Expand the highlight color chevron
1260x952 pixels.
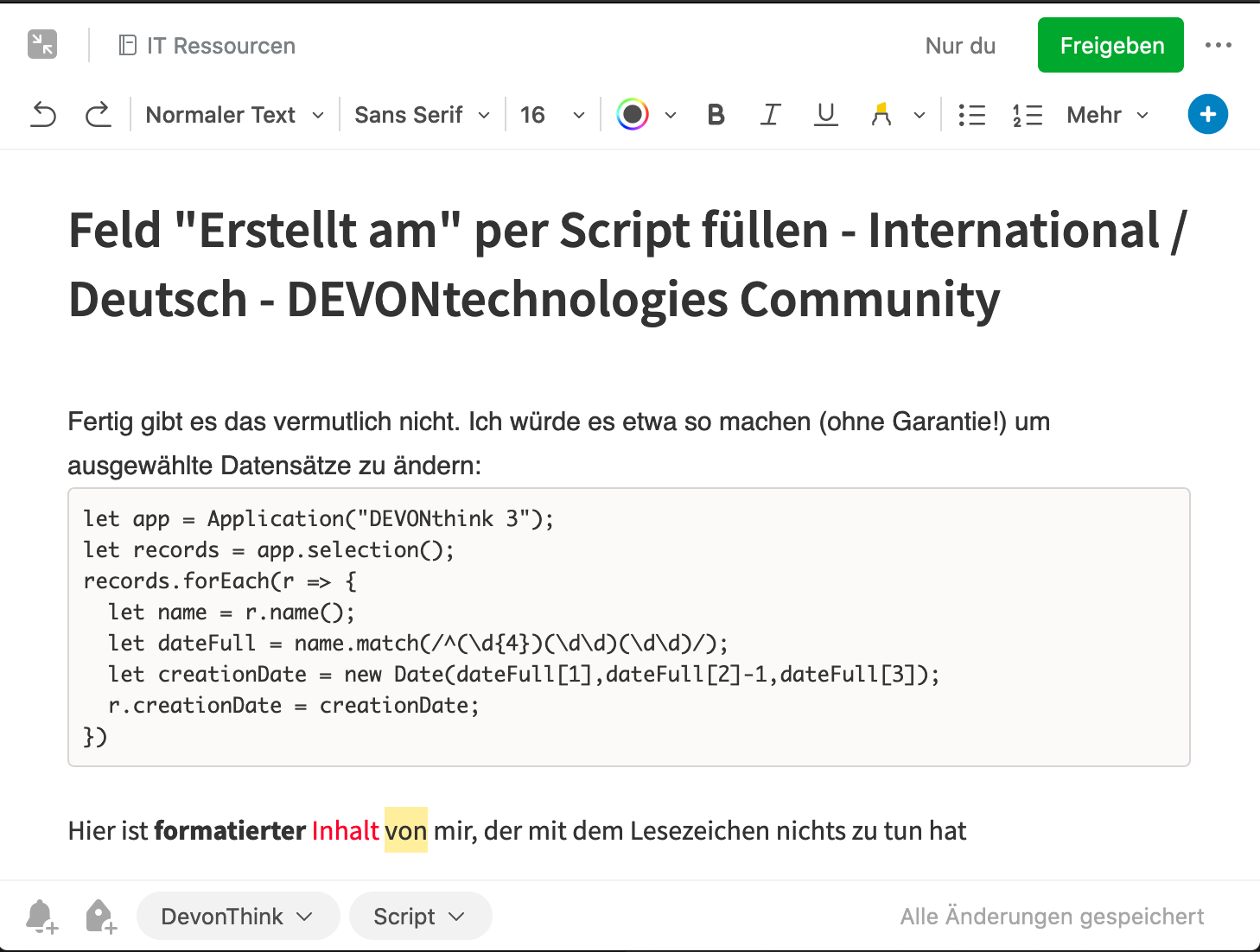(x=920, y=115)
